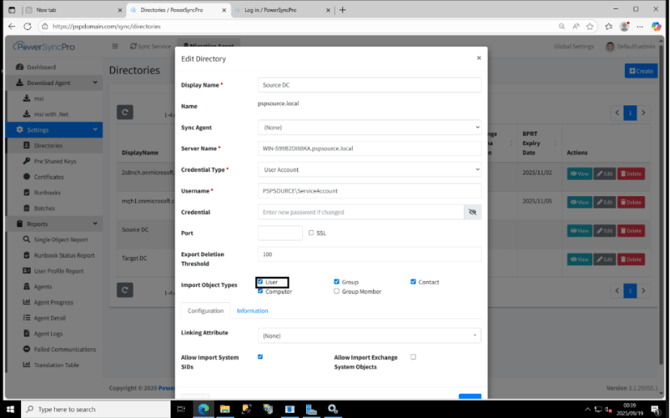Uncheck the Contact import object type
670x418 pixels.
(x=413, y=282)
